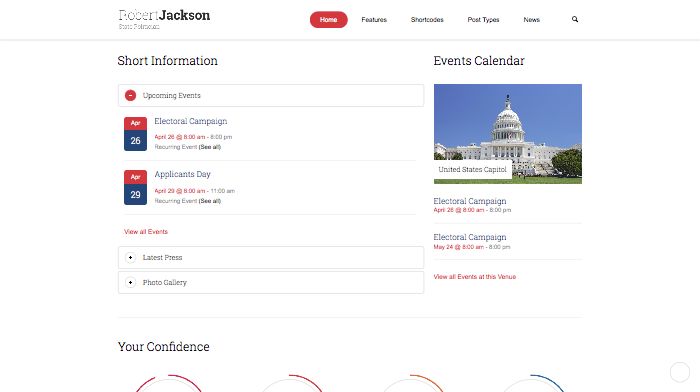Toggle the Upcoming Events accordion header
The image size is (700, 392).
pos(271,95)
